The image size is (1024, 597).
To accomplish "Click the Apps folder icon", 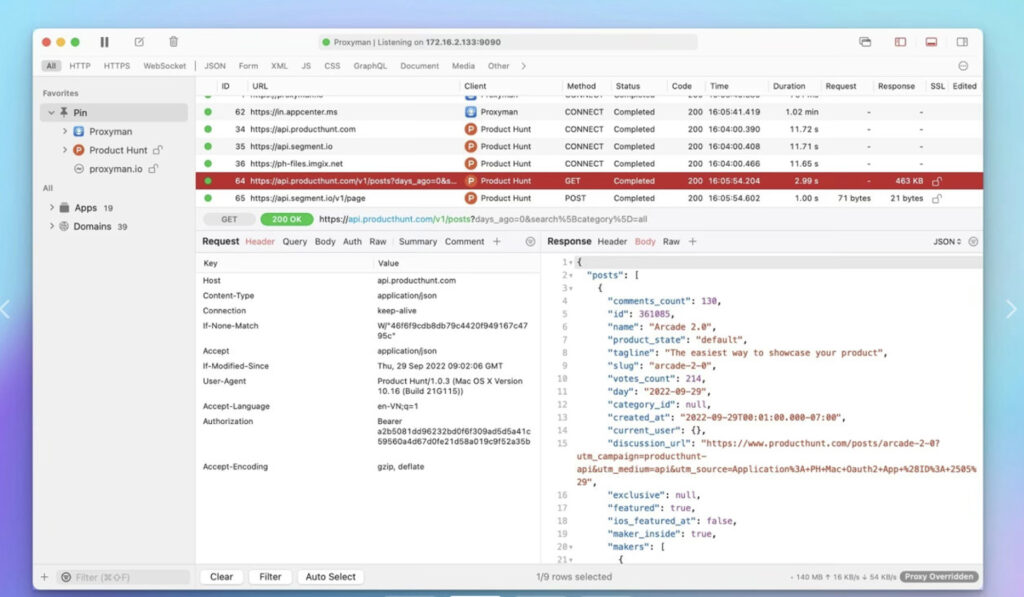I will pyautogui.click(x=64, y=208).
